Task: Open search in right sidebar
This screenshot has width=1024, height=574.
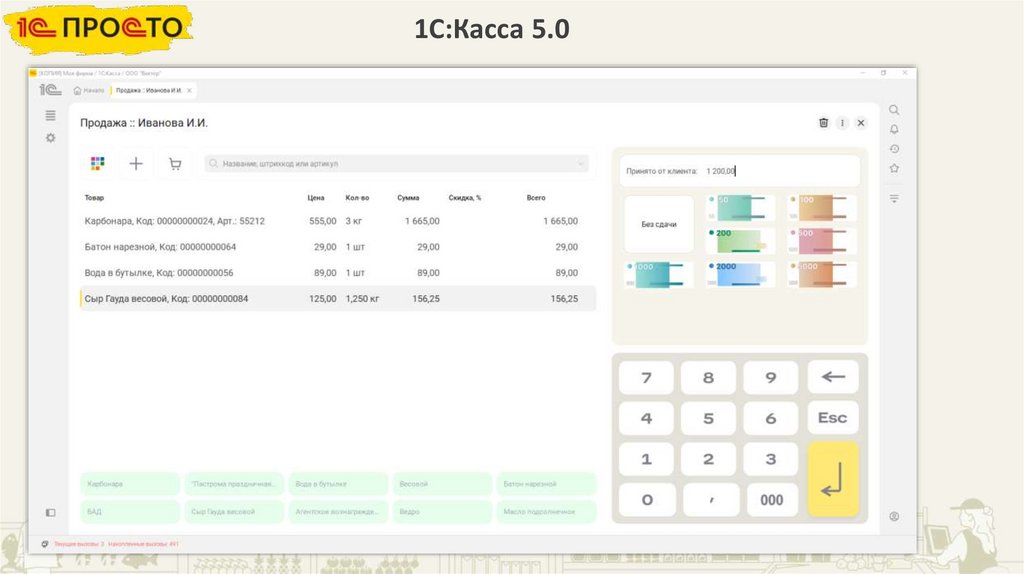Action: pos(894,110)
